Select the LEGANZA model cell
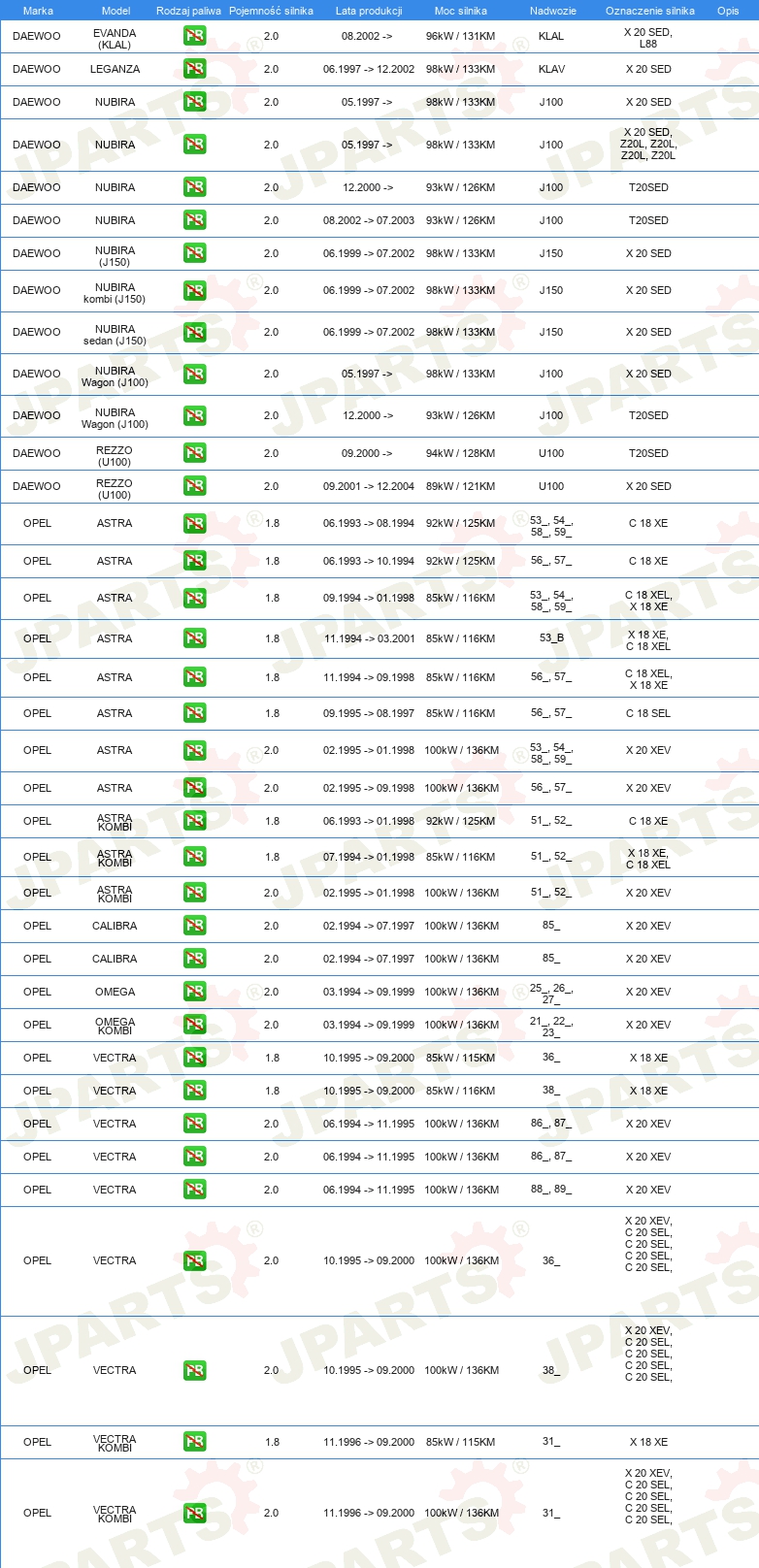The width and height of the screenshot is (759, 1568). point(115,69)
